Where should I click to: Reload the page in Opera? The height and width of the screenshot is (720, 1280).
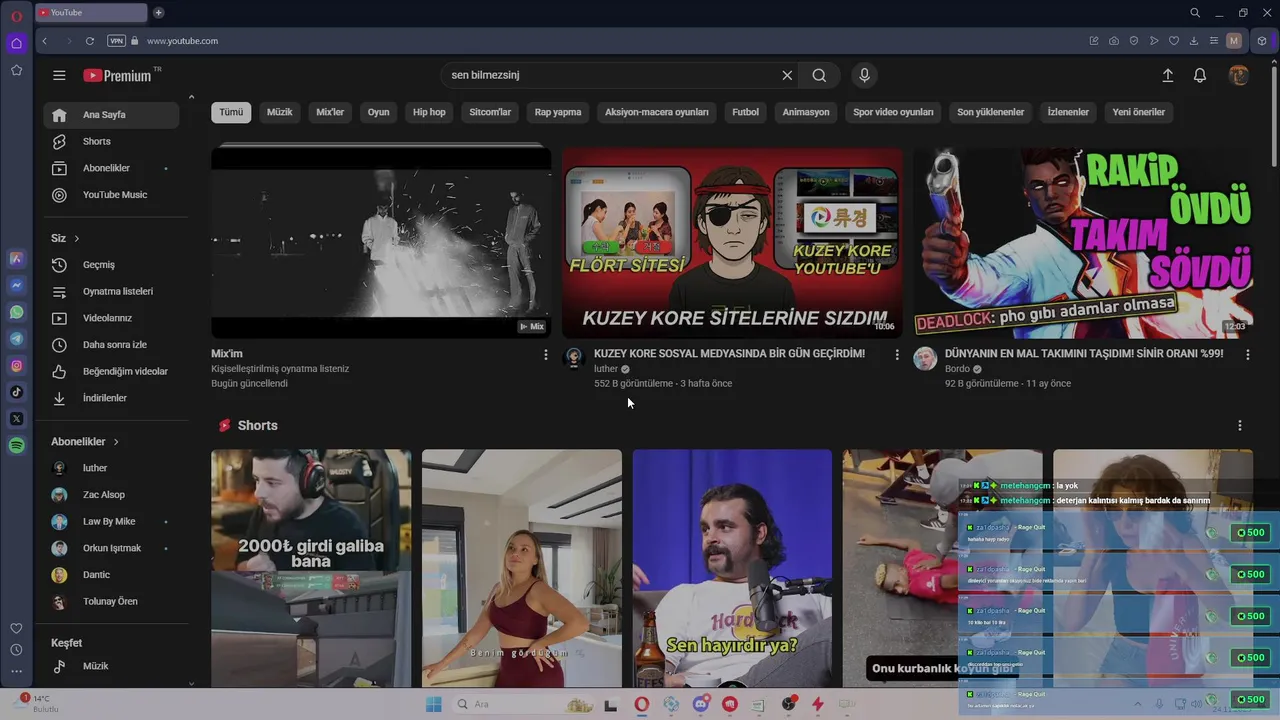(90, 41)
